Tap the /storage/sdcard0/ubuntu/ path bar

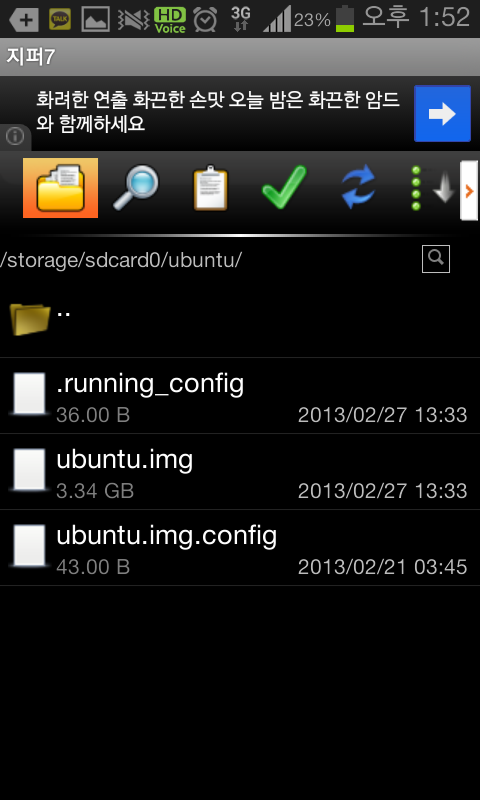point(121,260)
